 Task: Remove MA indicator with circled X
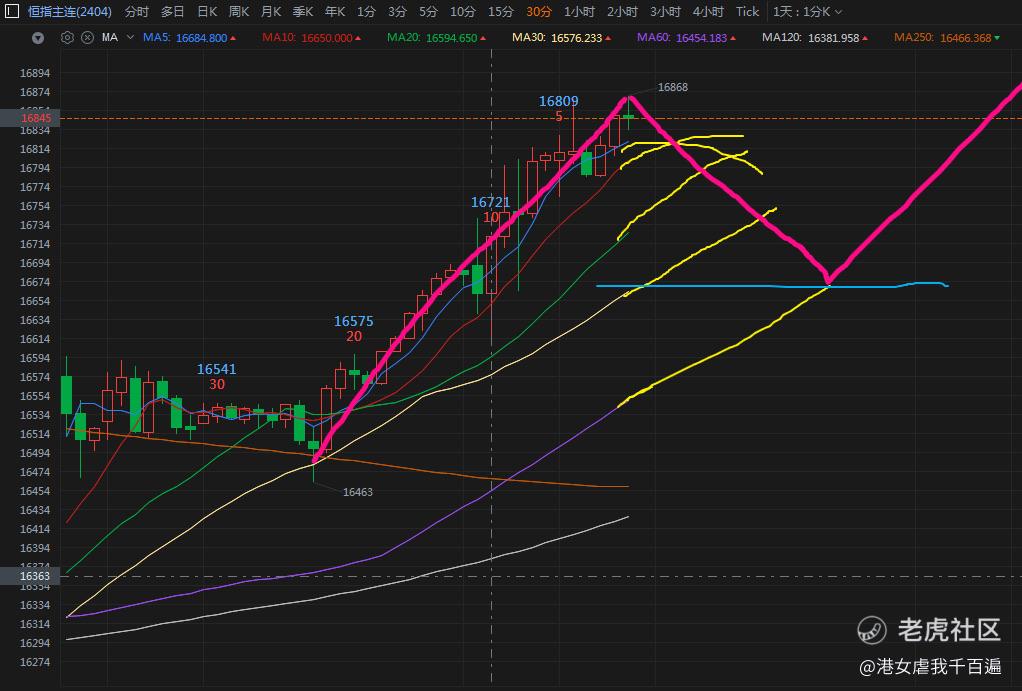click(87, 38)
